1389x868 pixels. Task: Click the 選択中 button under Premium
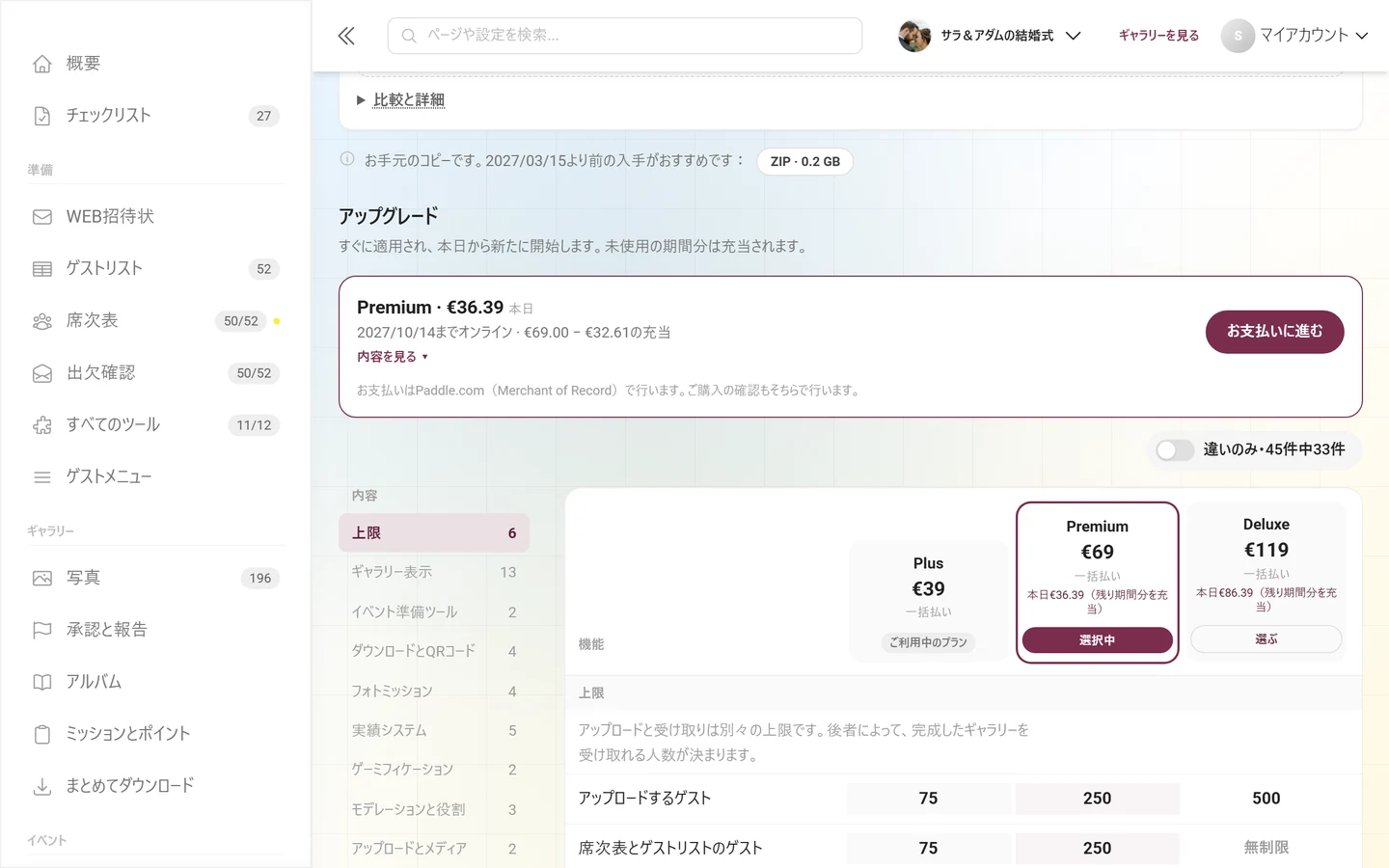point(1097,640)
